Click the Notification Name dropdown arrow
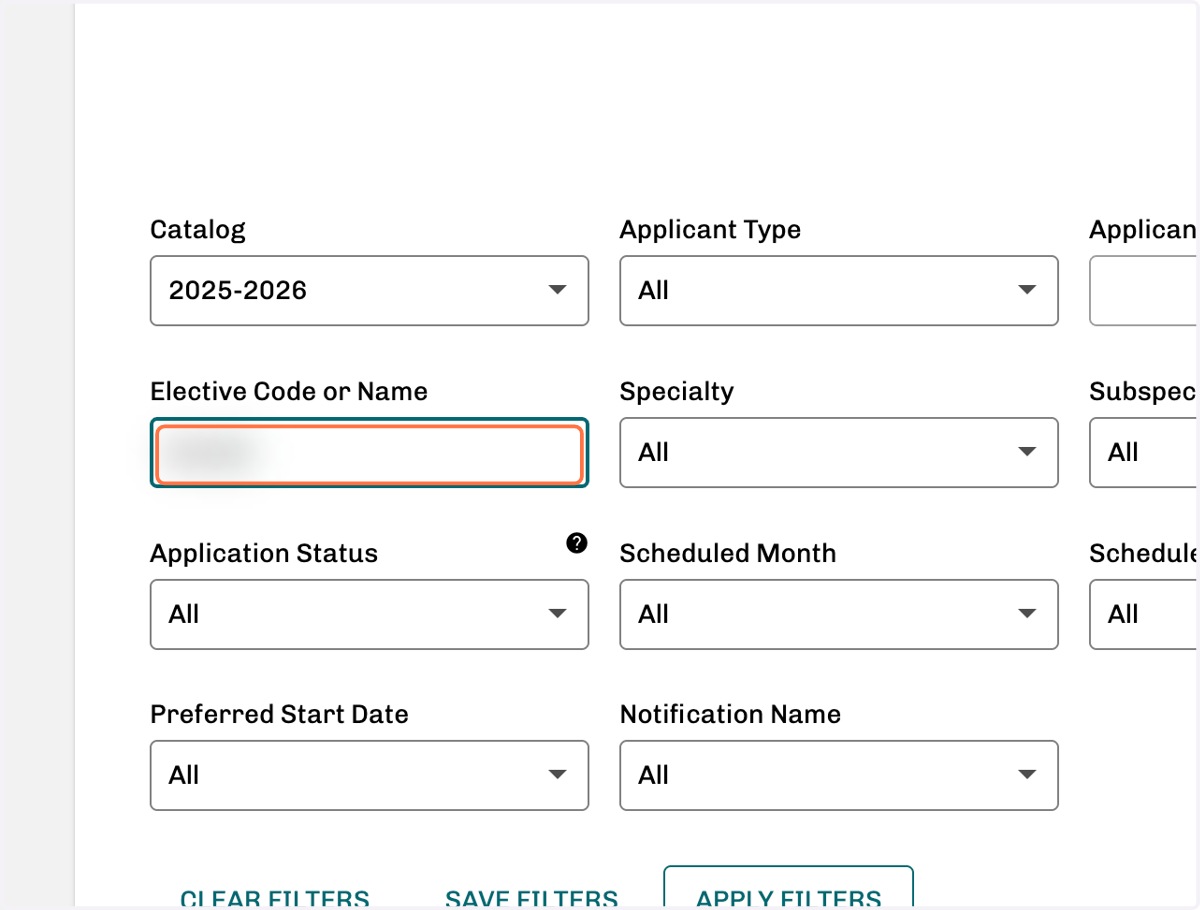Image resolution: width=1200 pixels, height=910 pixels. click(x=1027, y=775)
